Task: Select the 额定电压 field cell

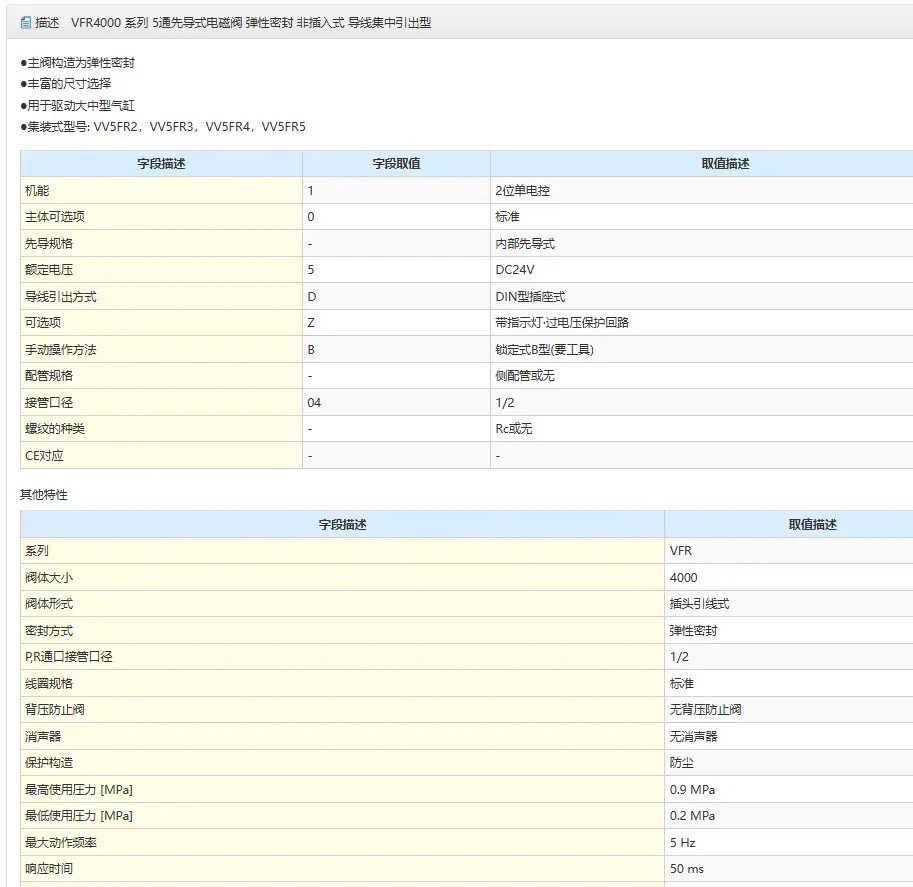Action: coord(161,270)
